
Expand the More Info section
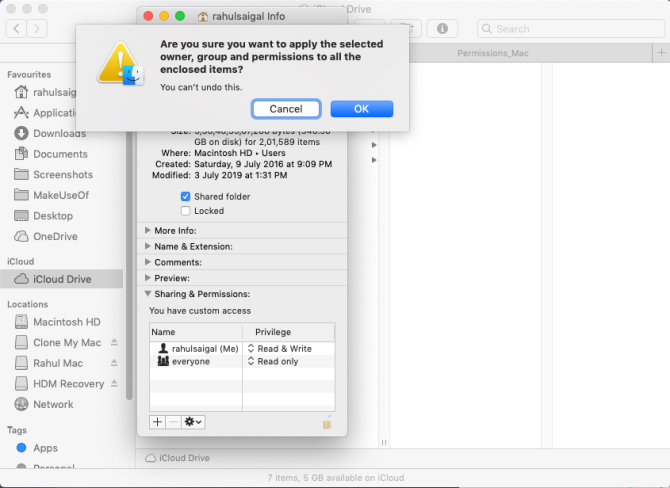click(x=148, y=231)
